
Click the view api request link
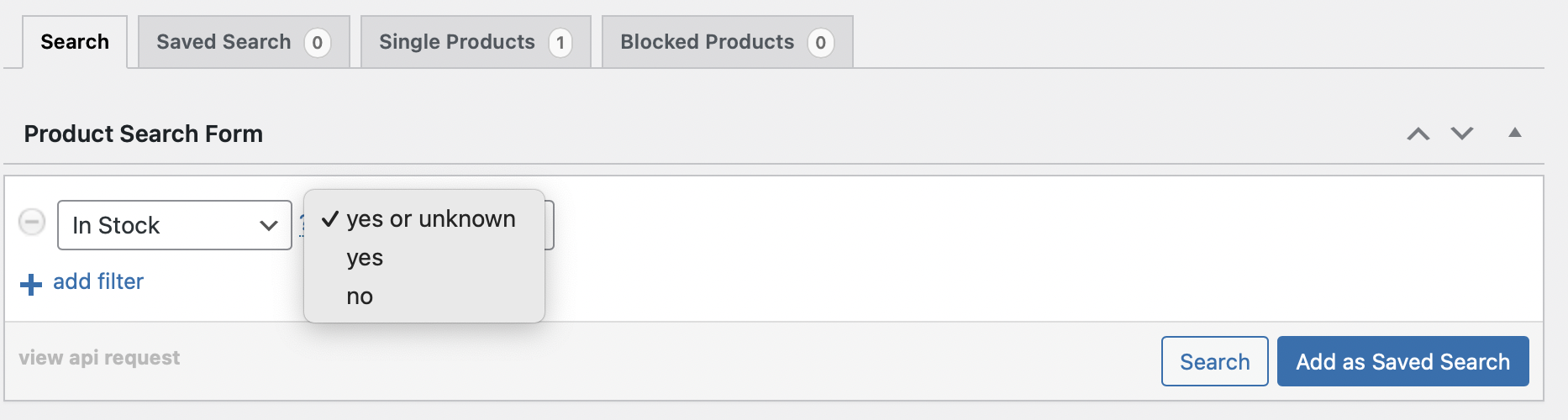click(99, 358)
